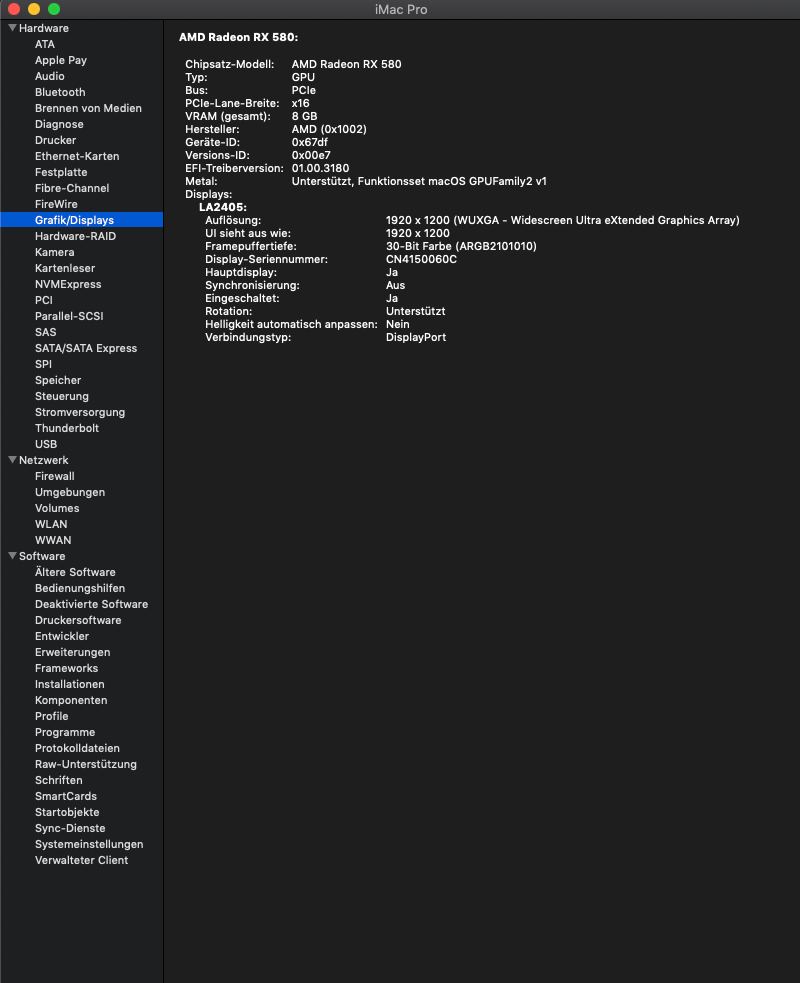The height and width of the screenshot is (983, 800).
Task: Click the LA2405 display heading
Action: [x=222, y=207]
